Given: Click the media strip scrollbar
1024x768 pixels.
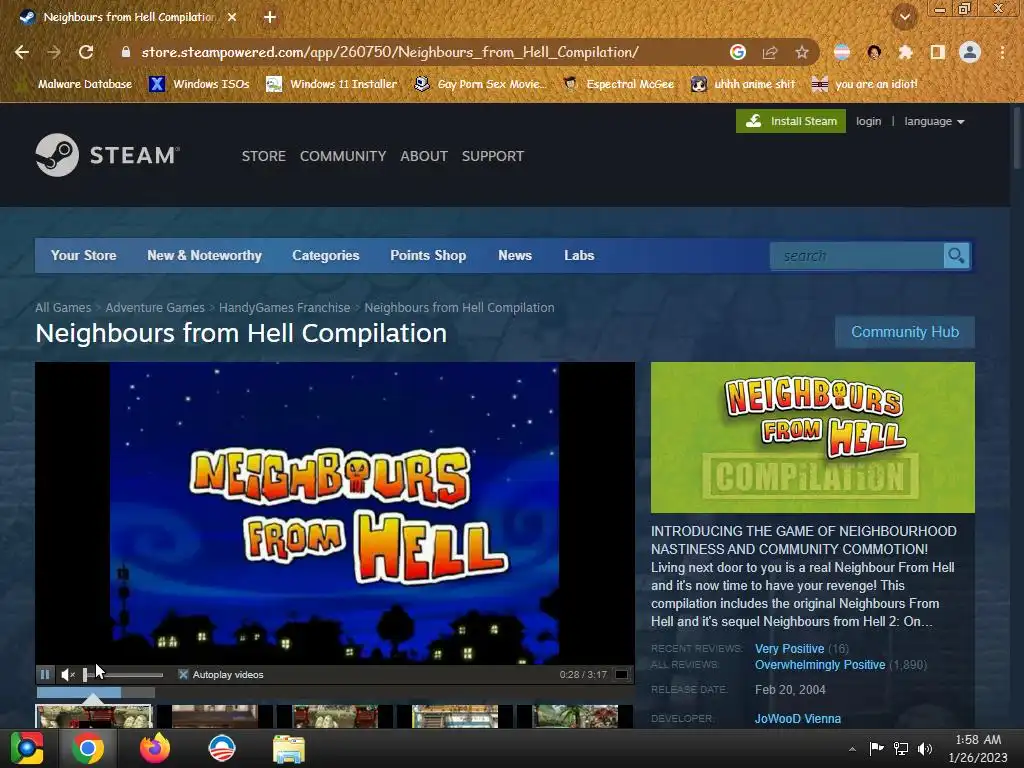Looking at the screenshot, I should [x=95, y=692].
